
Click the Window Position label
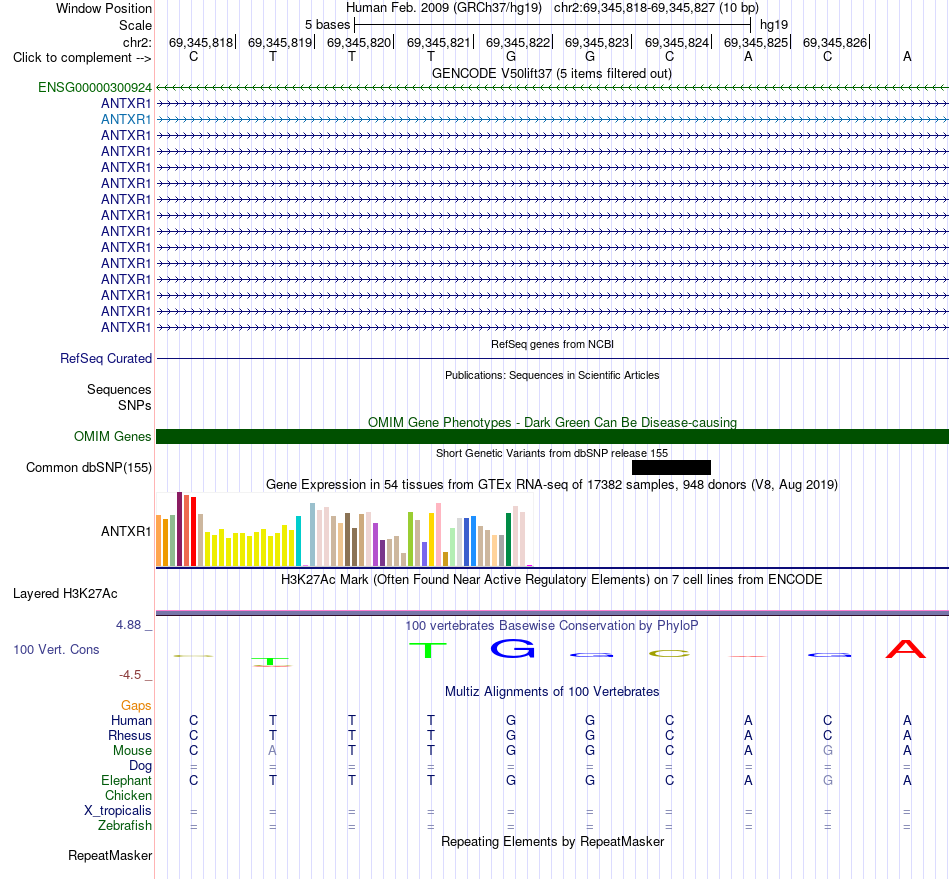(104, 8)
